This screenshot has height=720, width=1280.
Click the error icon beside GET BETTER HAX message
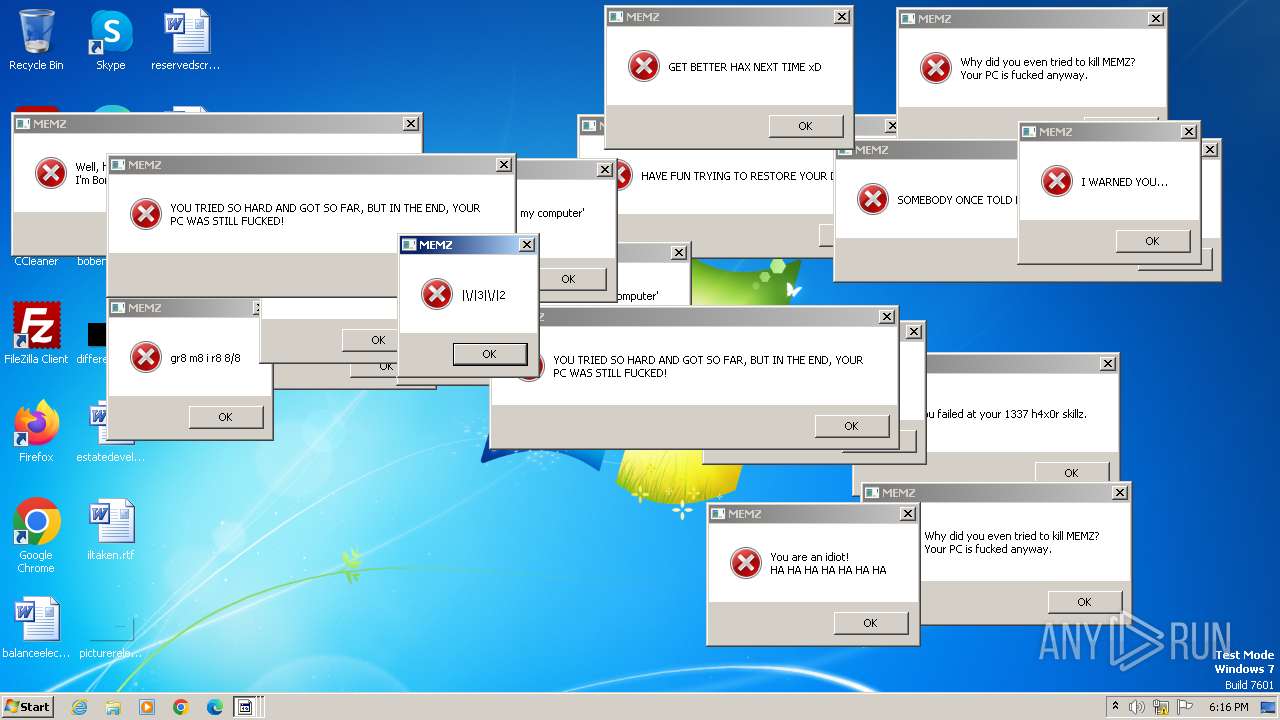pos(644,66)
